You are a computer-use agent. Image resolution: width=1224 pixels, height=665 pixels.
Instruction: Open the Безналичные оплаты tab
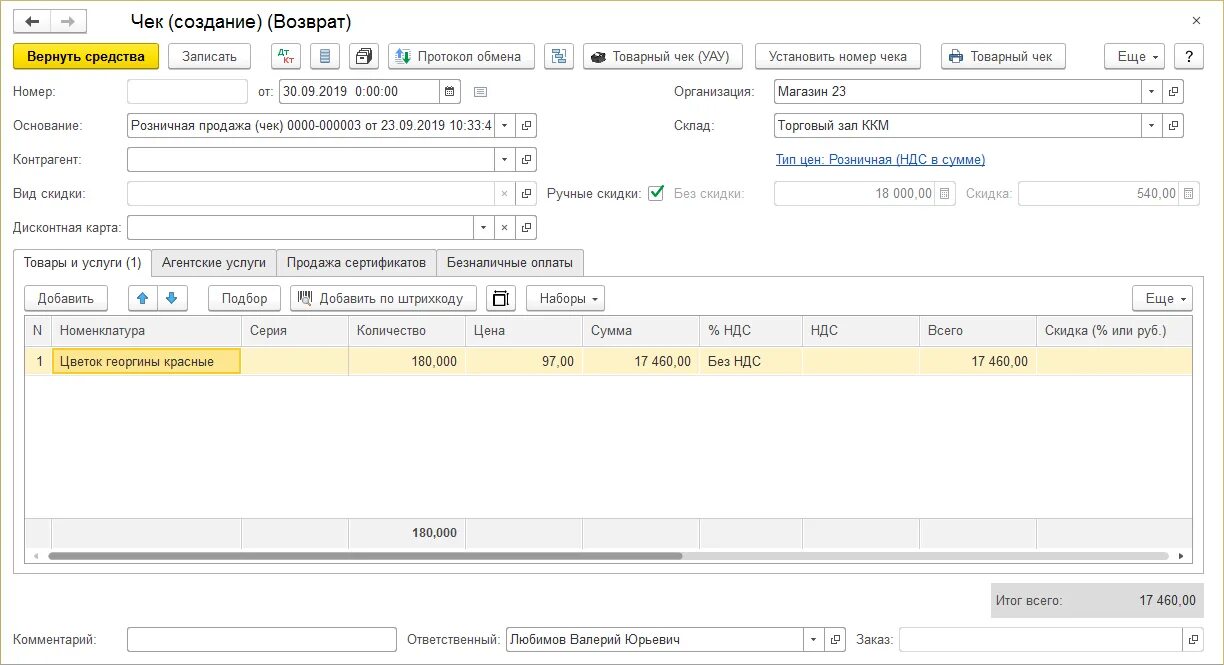[510, 262]
